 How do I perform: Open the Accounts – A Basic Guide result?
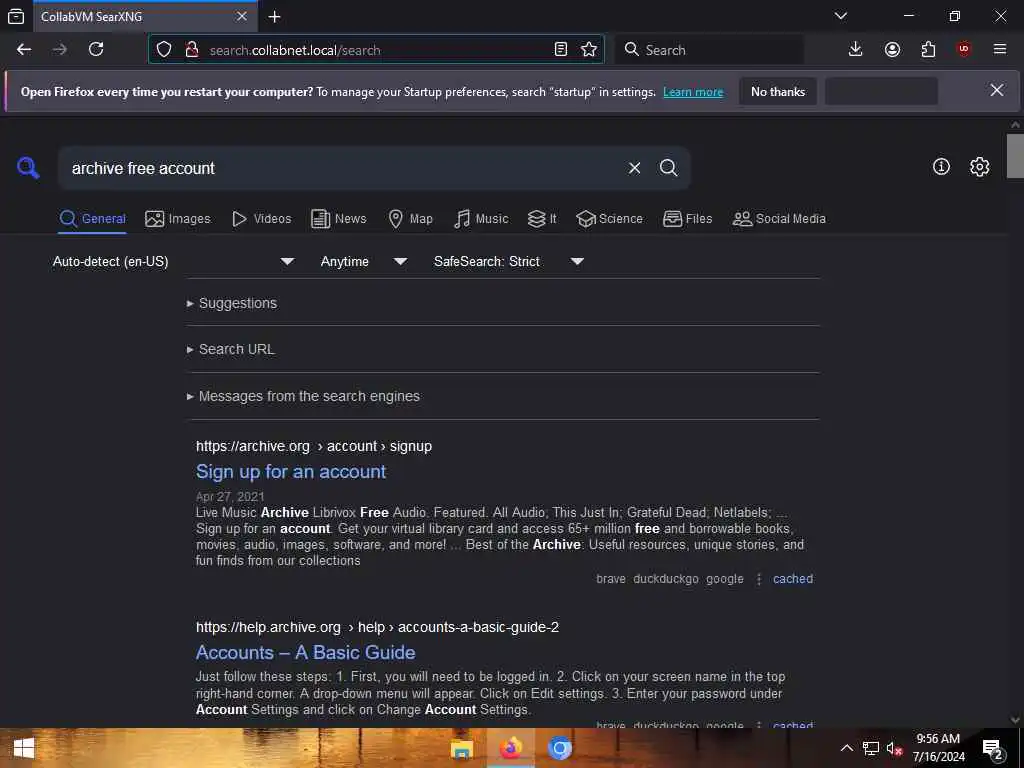click(x=306, y=652)
